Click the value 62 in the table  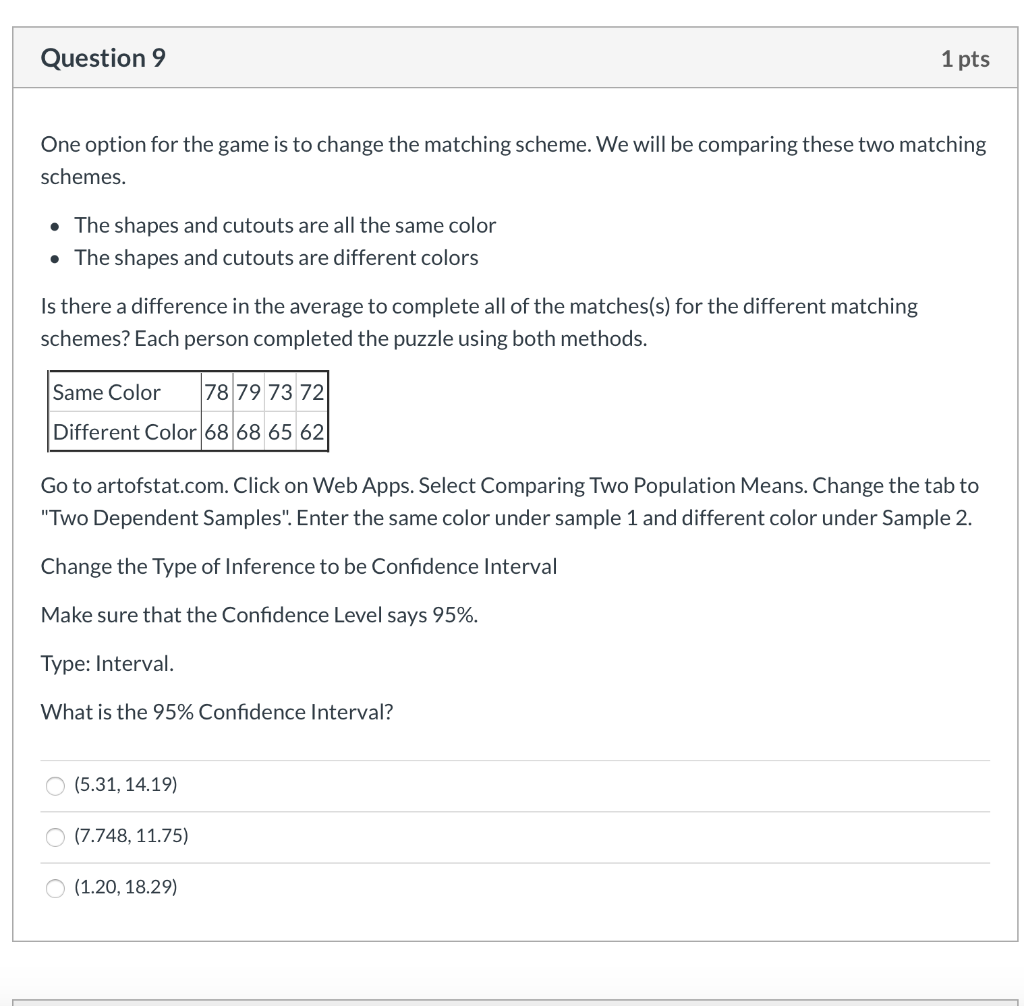pyautogui.click(x=314, y=432)
